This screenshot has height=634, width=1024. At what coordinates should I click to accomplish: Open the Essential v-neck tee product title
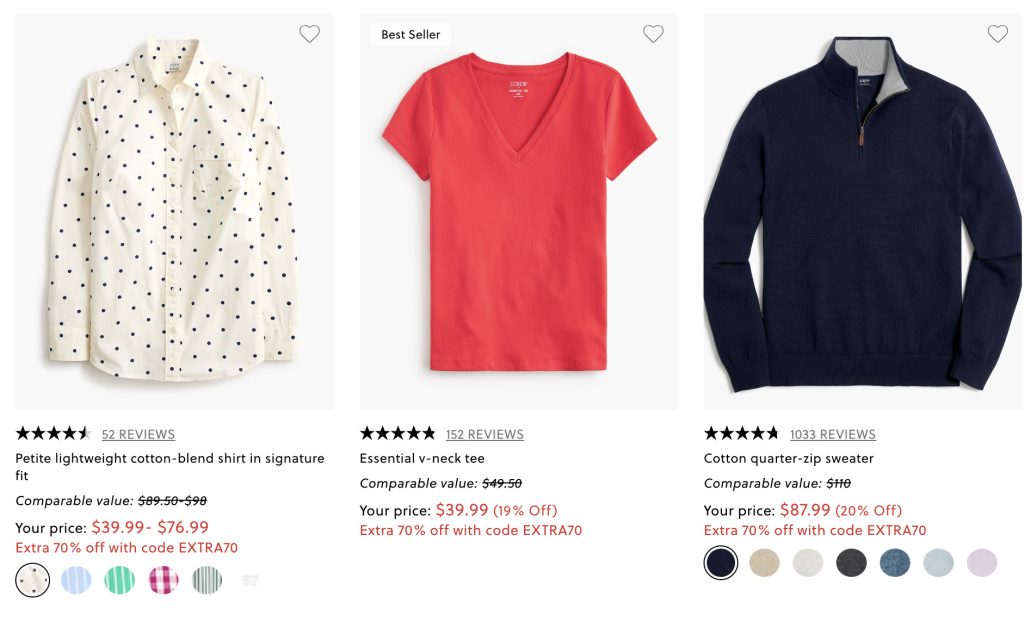pos(422,458)
